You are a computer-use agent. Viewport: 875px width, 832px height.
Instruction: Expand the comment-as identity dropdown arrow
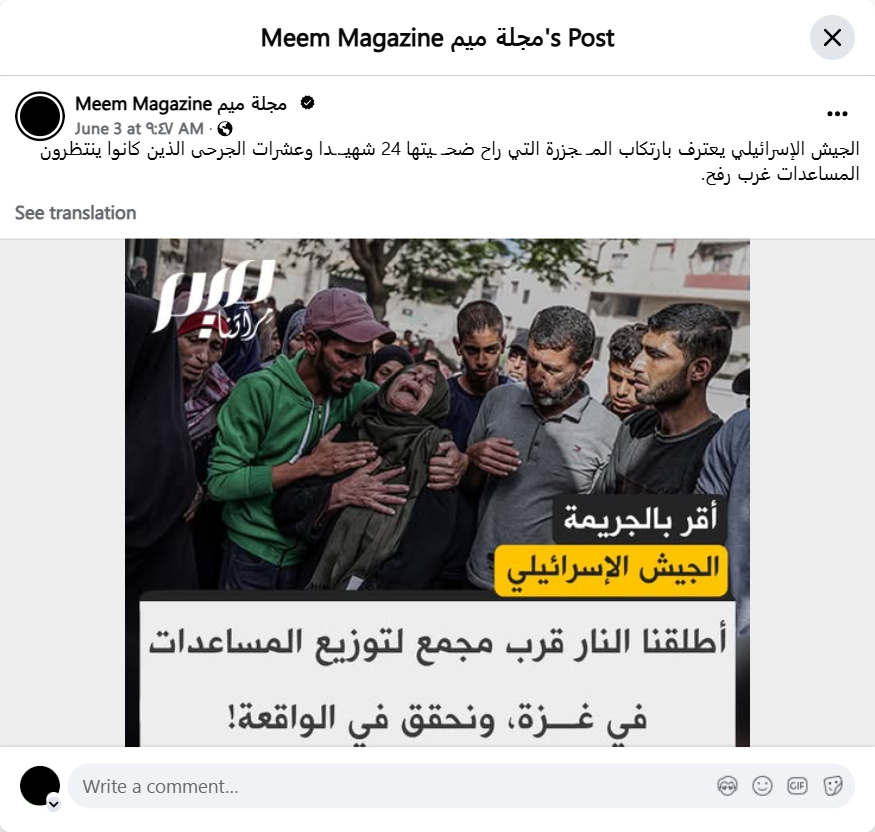coord(54,804)
